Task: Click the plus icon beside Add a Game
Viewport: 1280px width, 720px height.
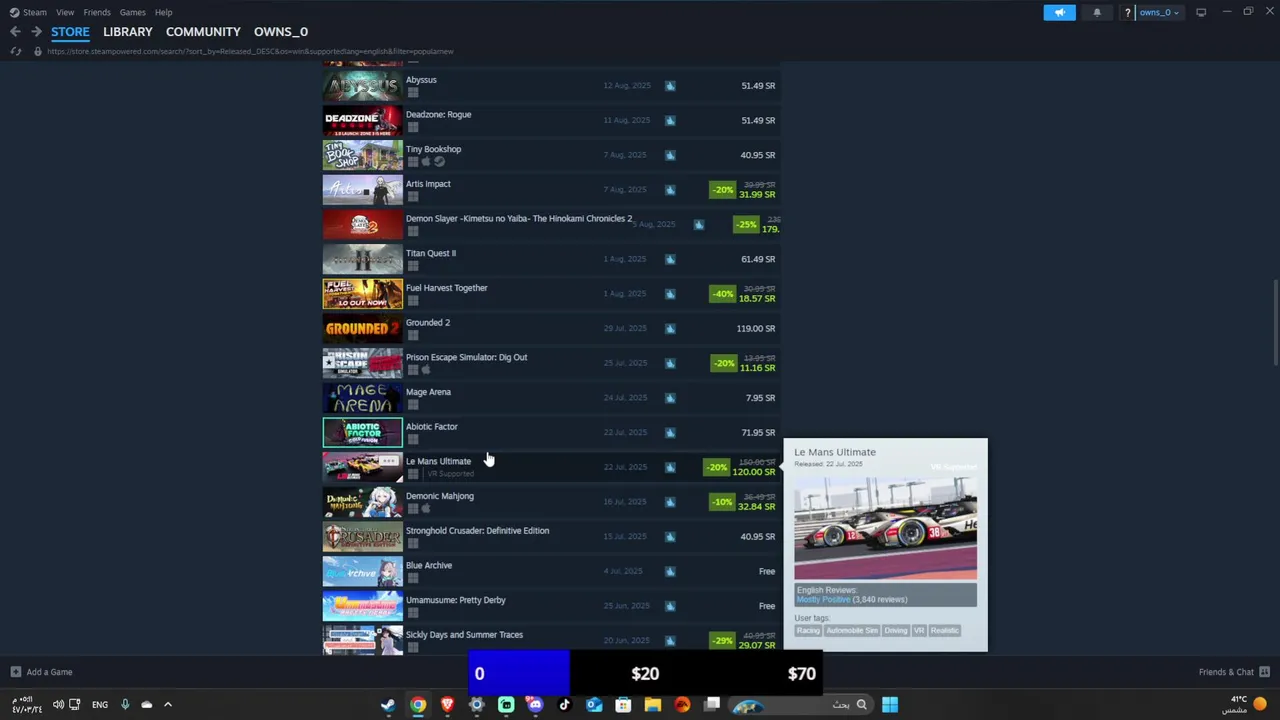Action: [x=15, y=672]
